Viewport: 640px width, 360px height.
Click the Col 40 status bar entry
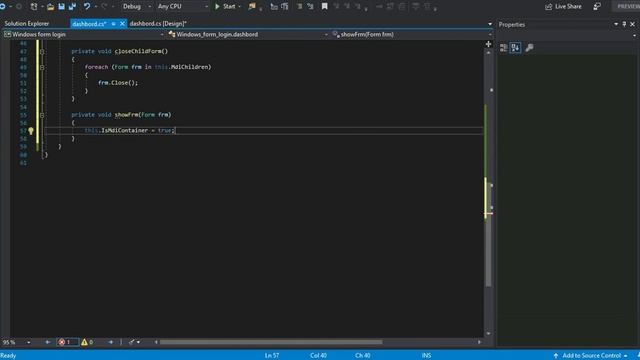(x=318, y=356)
